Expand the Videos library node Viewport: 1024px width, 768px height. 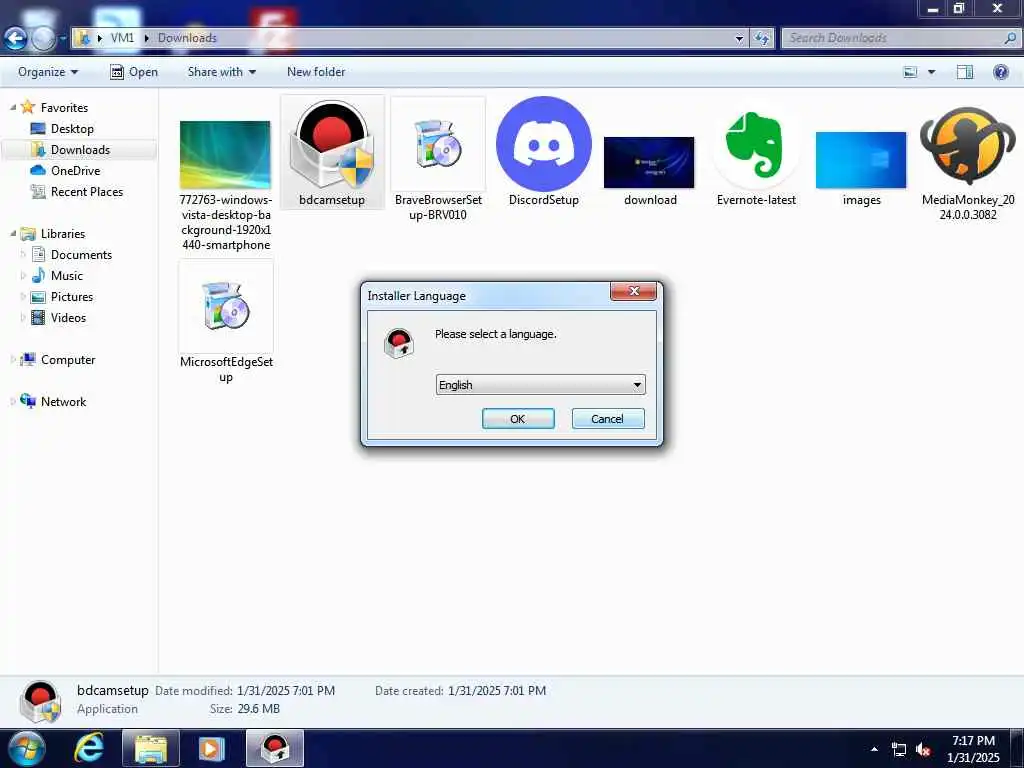24,317
